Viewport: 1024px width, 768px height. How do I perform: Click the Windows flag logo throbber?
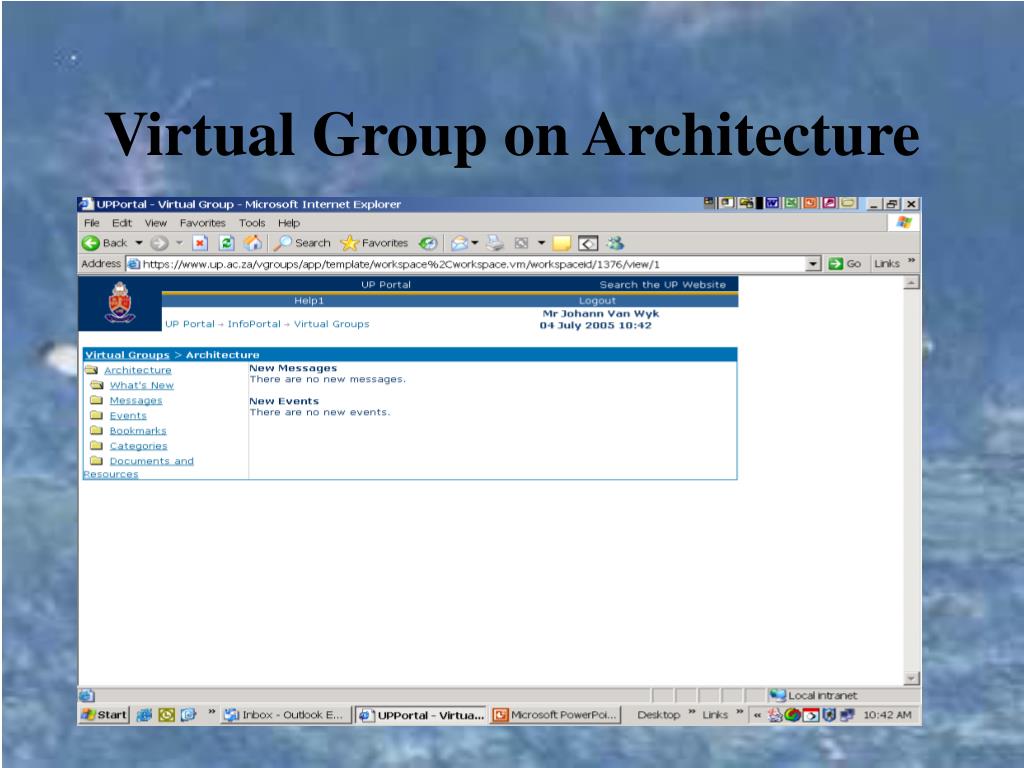[904, 223]
